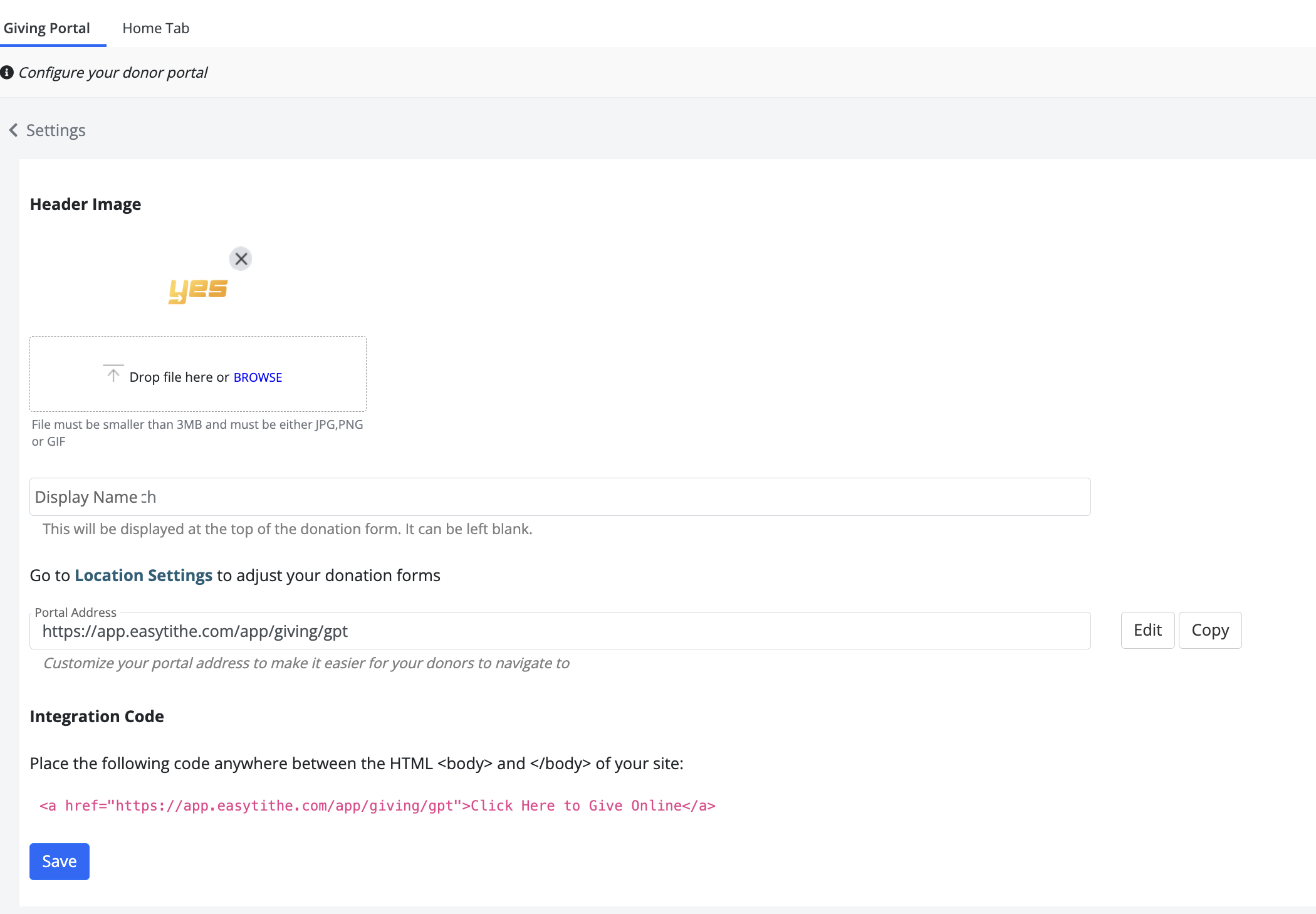Remove the uploaded yes header image
Viewport: 1316px width, 914px height.
(x=241, y=259)
